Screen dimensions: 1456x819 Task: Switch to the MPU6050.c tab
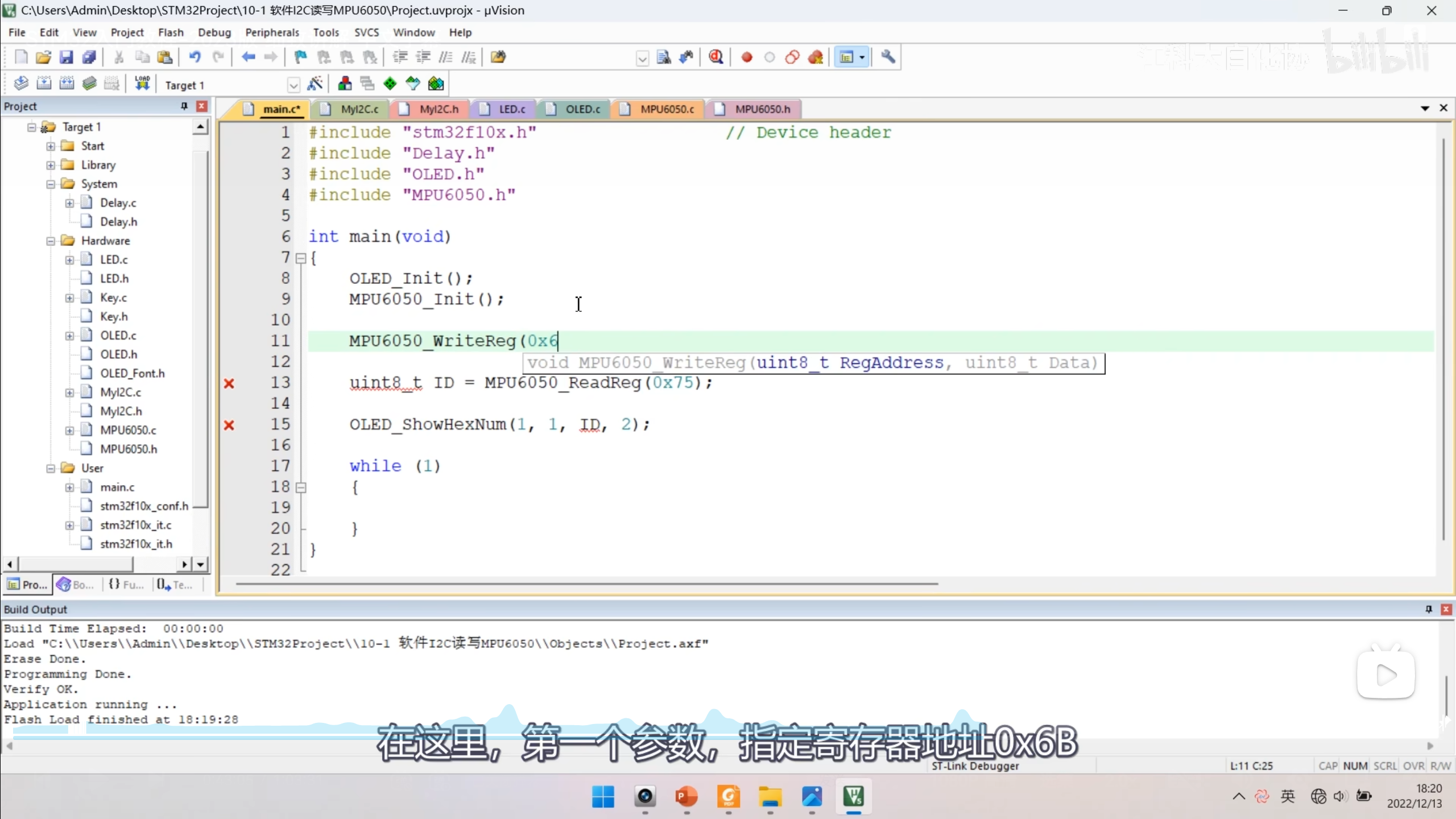[x=667, y=109]
